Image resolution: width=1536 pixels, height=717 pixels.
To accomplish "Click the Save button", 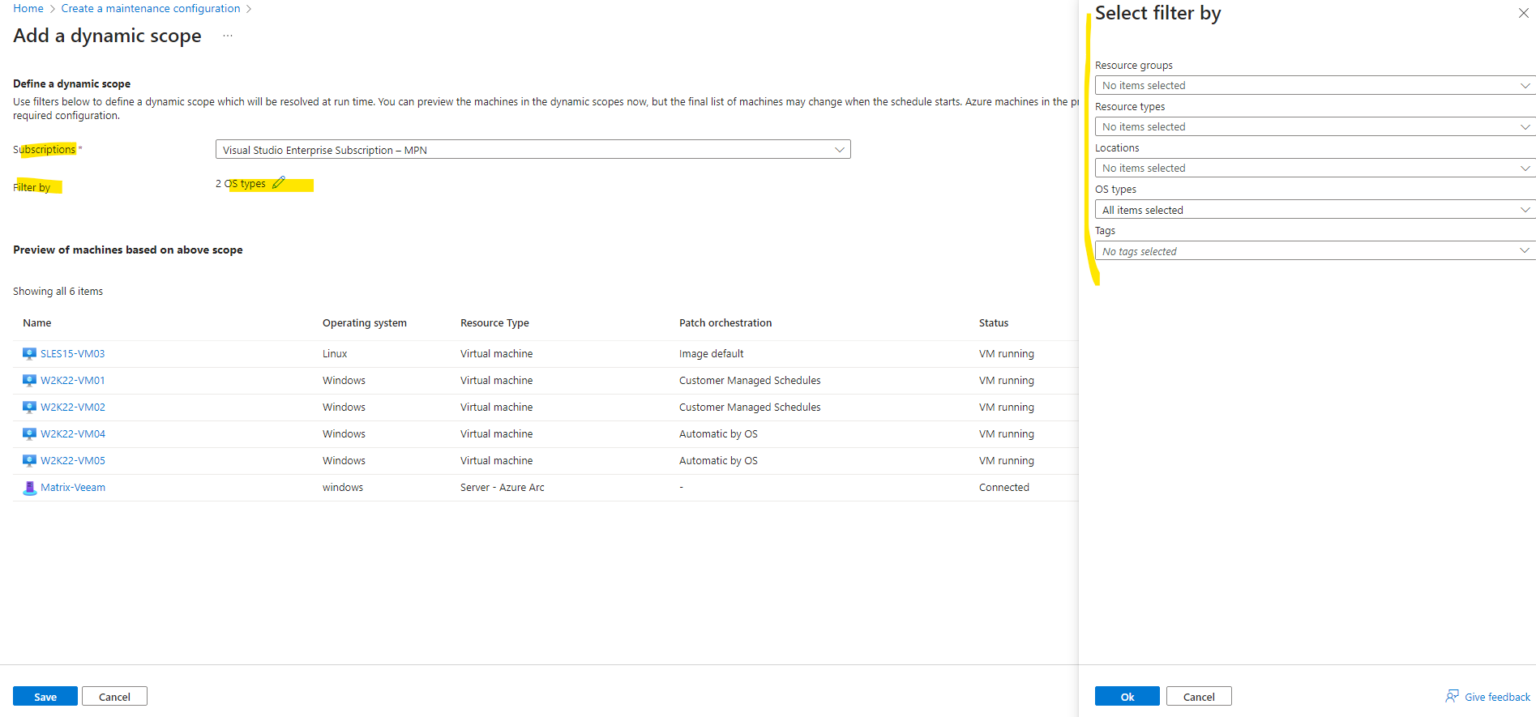I will (44, 696).
